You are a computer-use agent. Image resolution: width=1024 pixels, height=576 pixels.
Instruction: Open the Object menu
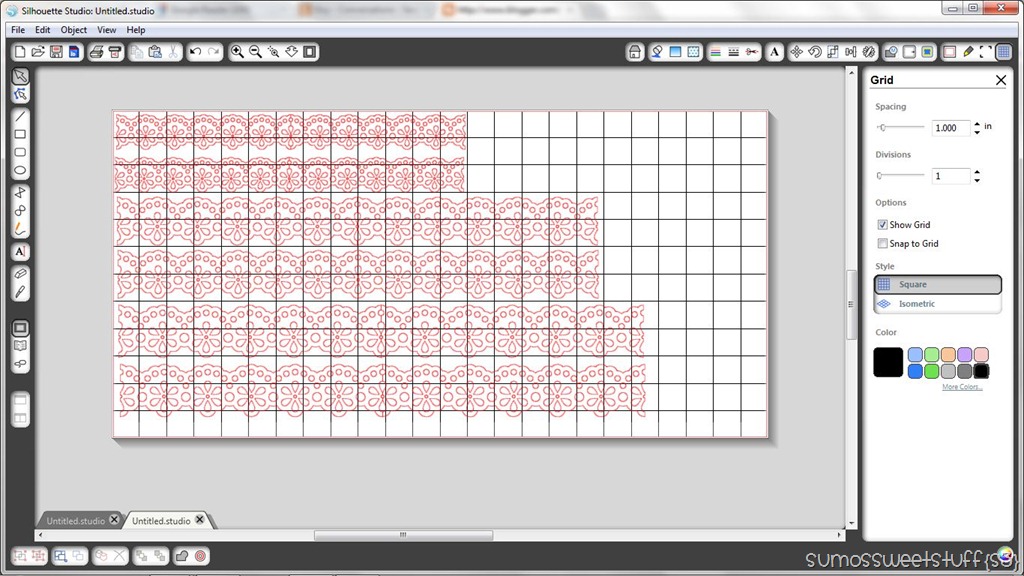pos(74,30)
